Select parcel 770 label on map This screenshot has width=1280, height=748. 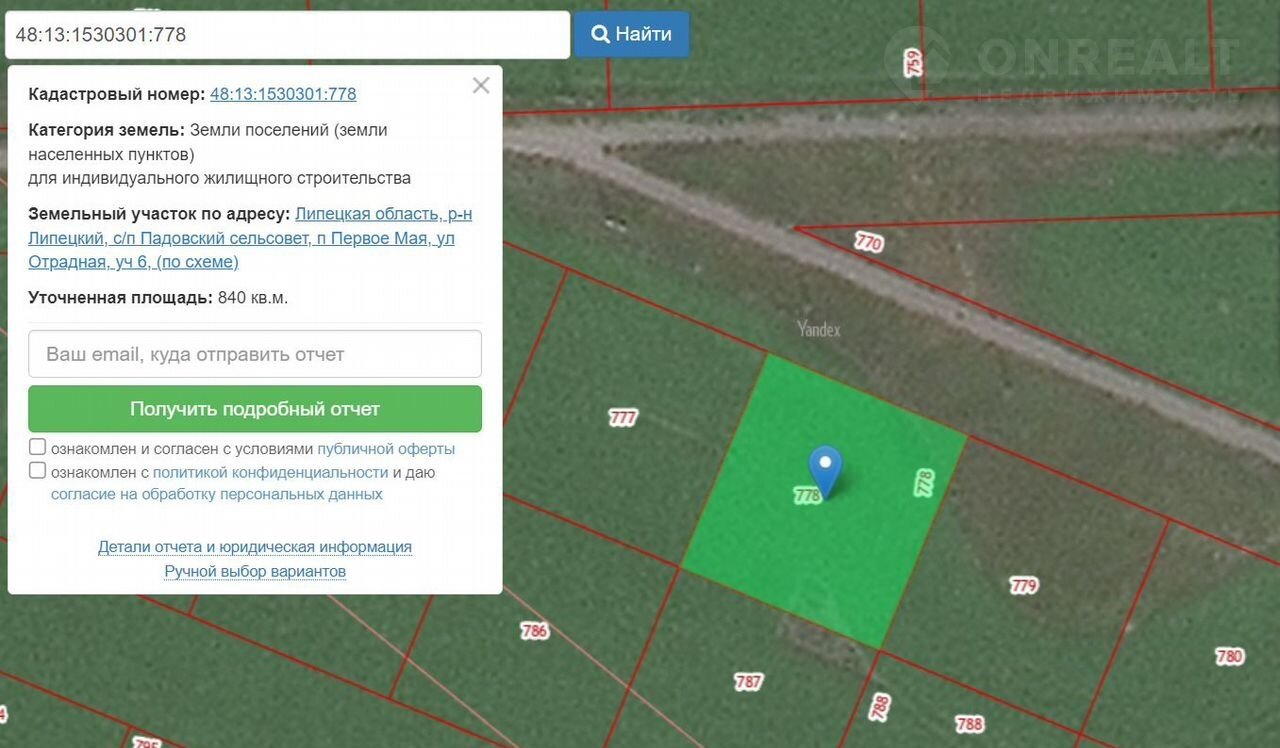[x=869, y=242]
